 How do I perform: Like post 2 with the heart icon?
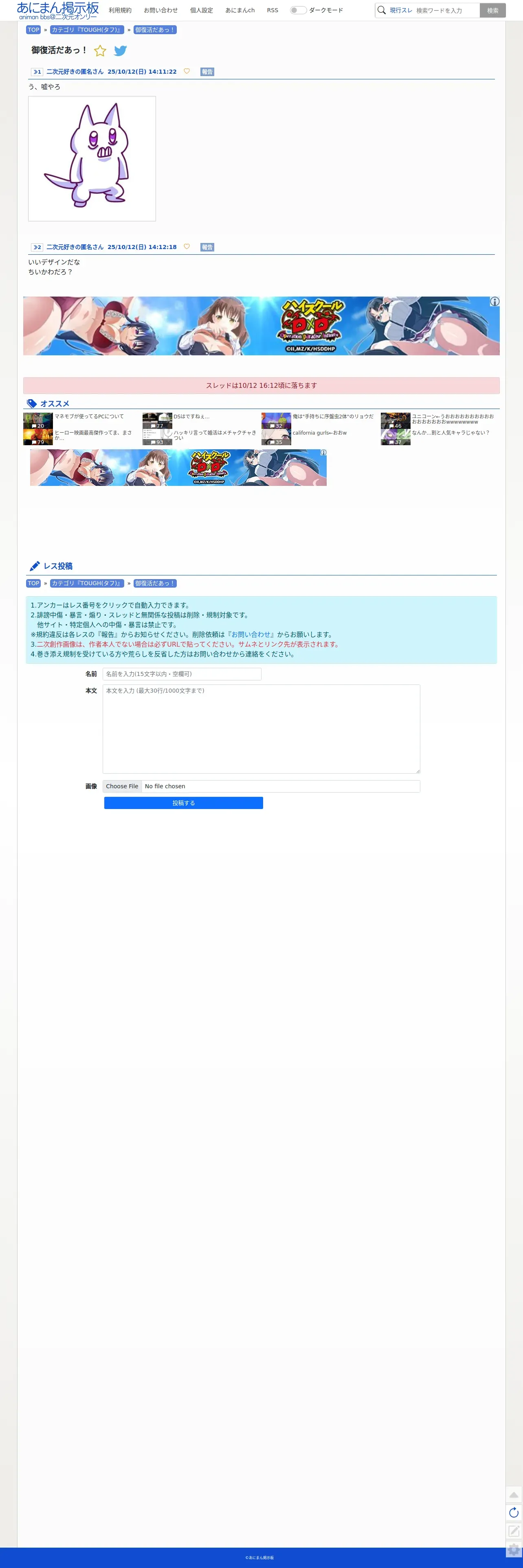pos(187,247)
